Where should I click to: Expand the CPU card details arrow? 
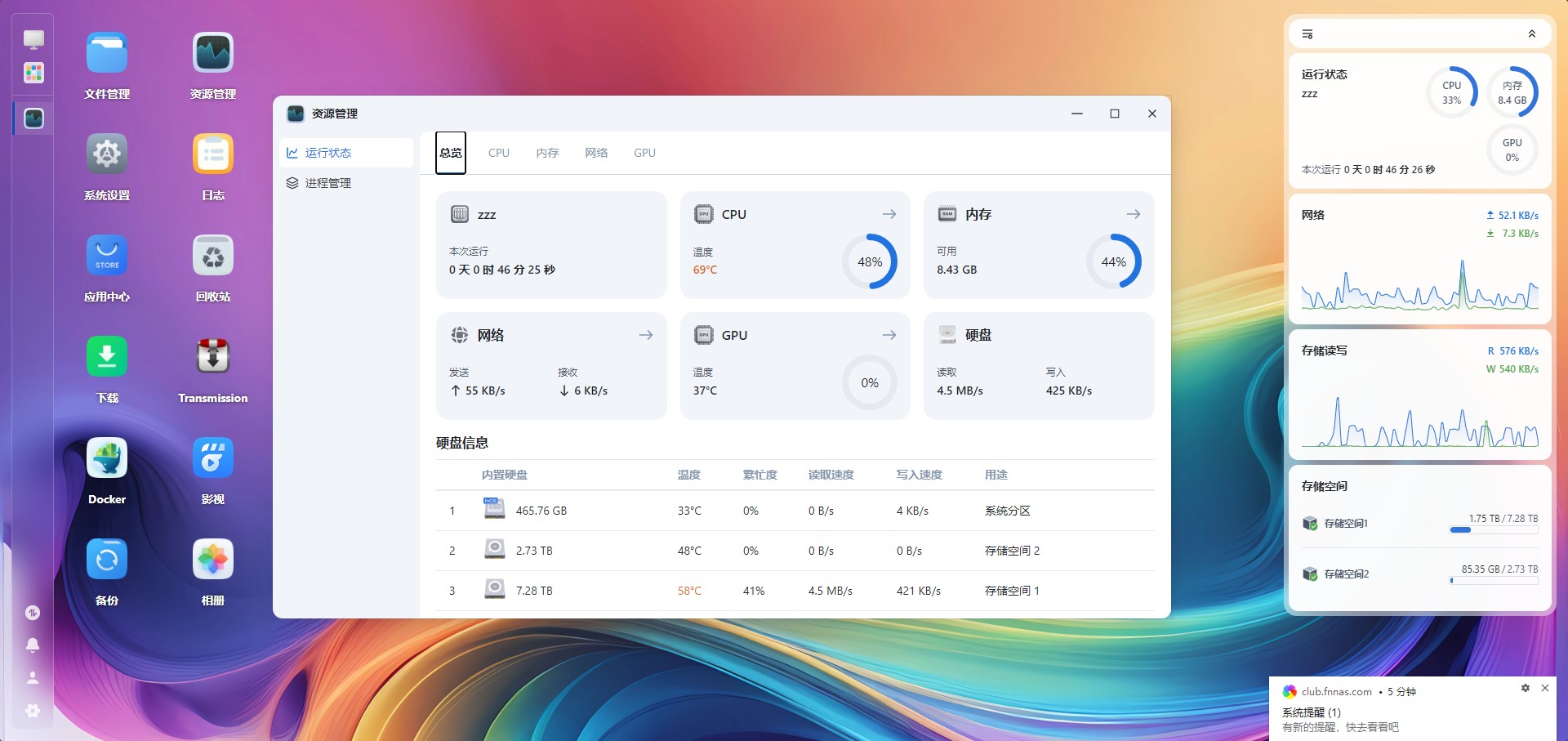click(x=889, y=214)
